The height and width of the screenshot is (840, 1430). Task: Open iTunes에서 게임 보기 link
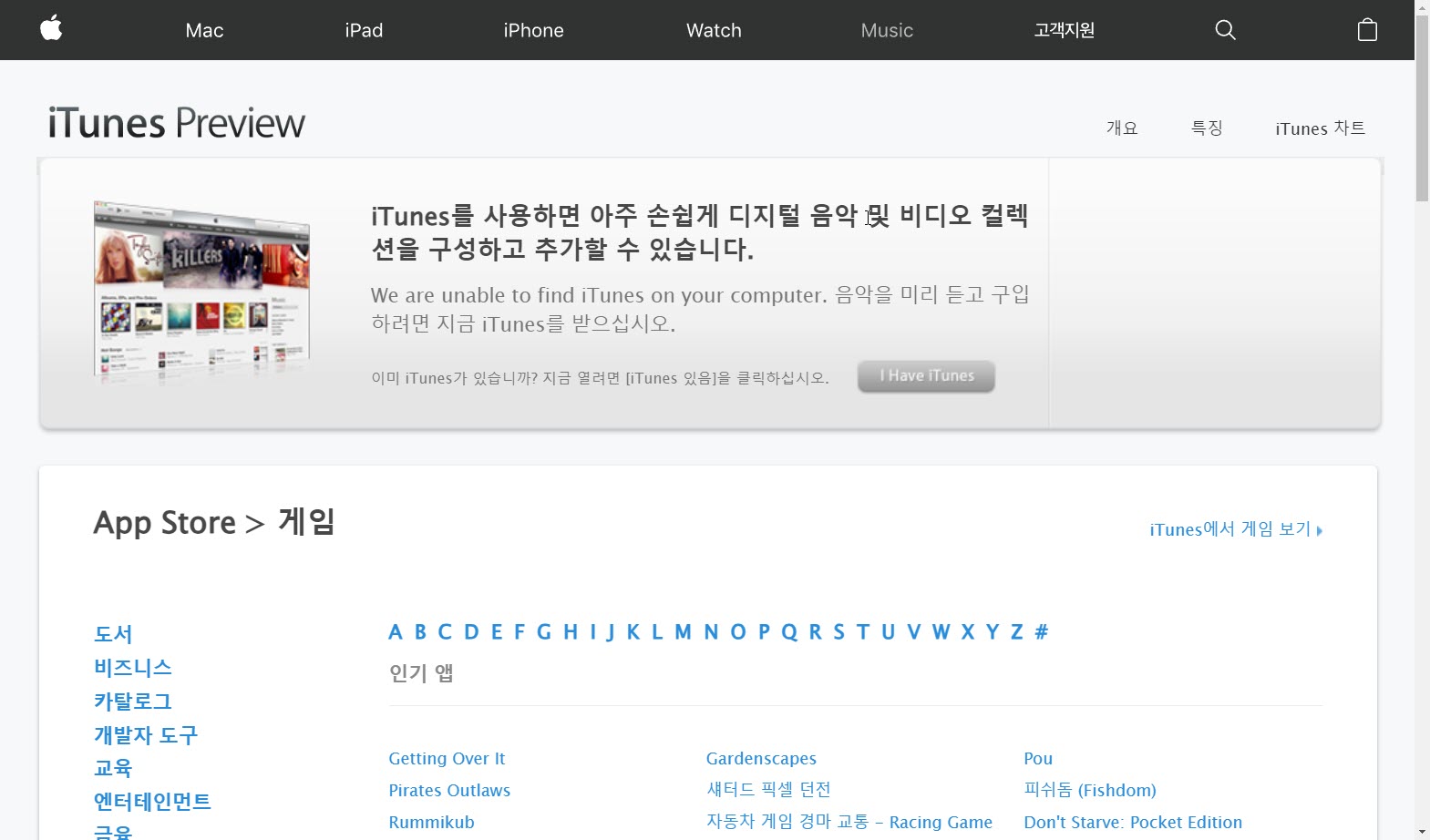tap(1236, 529)
